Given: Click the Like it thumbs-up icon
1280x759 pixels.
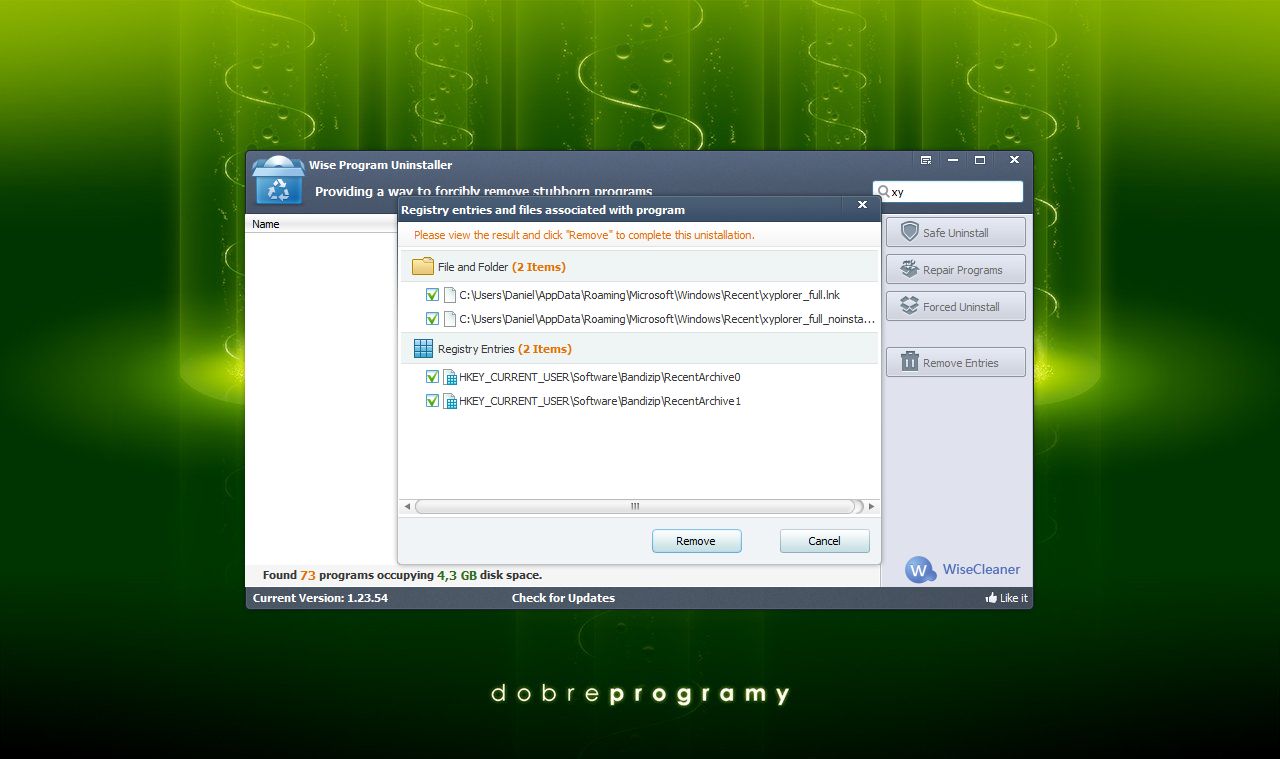Looking at the screenshot, I should [991, 598].
